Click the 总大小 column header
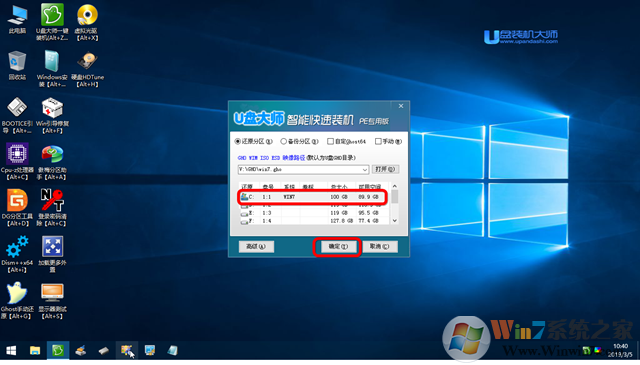The height and width of the screenshot is (365, 640). [339, 187]
